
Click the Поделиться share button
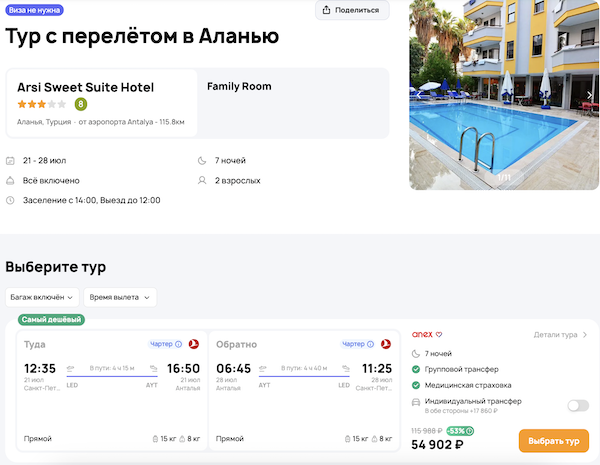click(x=352, y=10)
